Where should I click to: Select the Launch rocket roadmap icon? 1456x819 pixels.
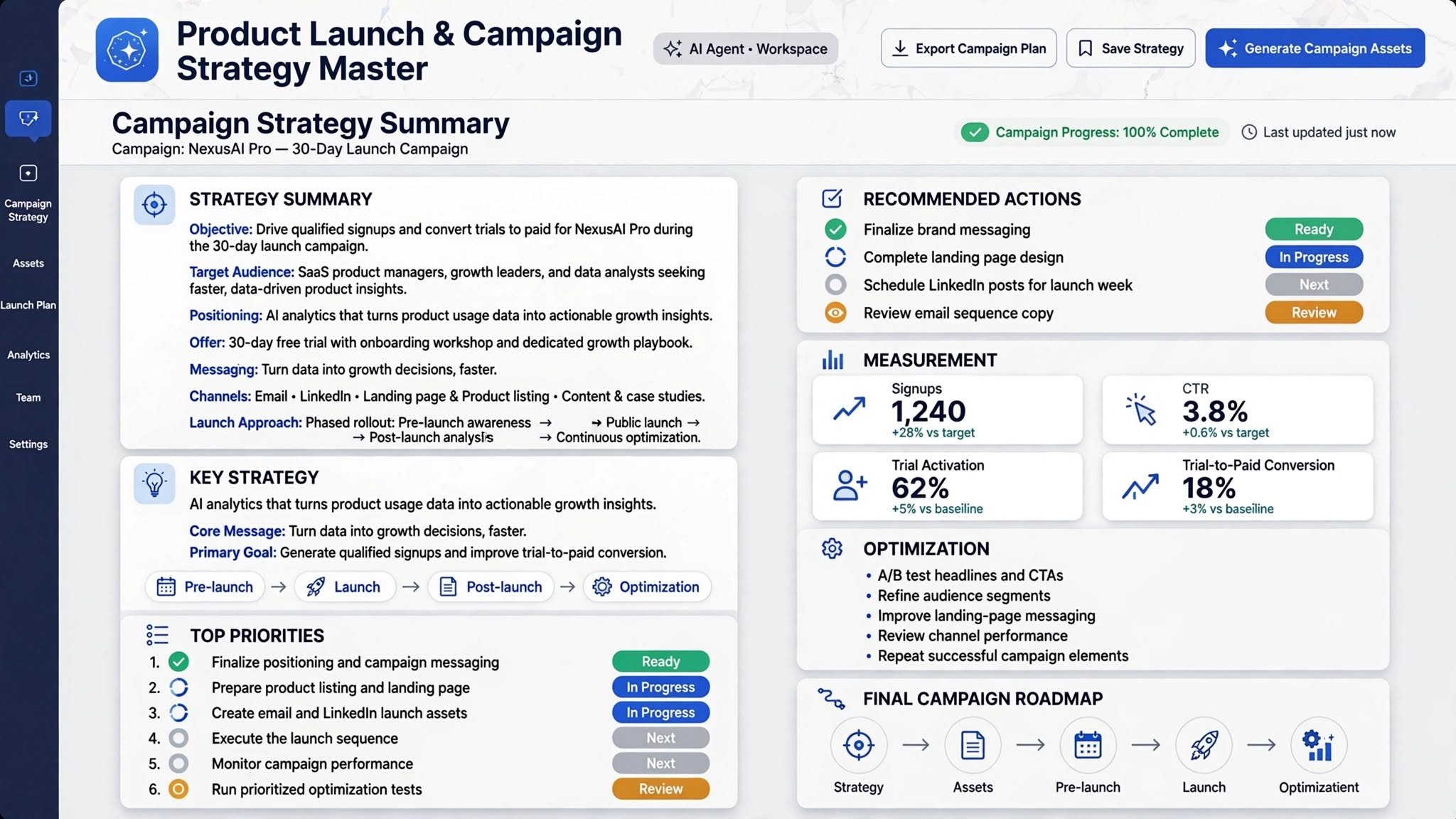coord(1204,745)
